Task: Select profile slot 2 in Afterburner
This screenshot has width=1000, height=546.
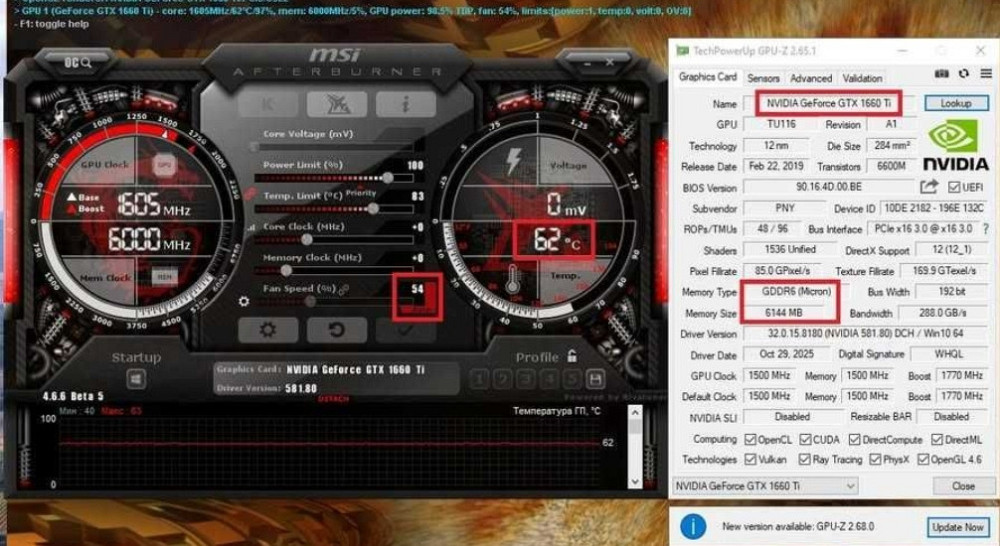Action: point(503,380)
